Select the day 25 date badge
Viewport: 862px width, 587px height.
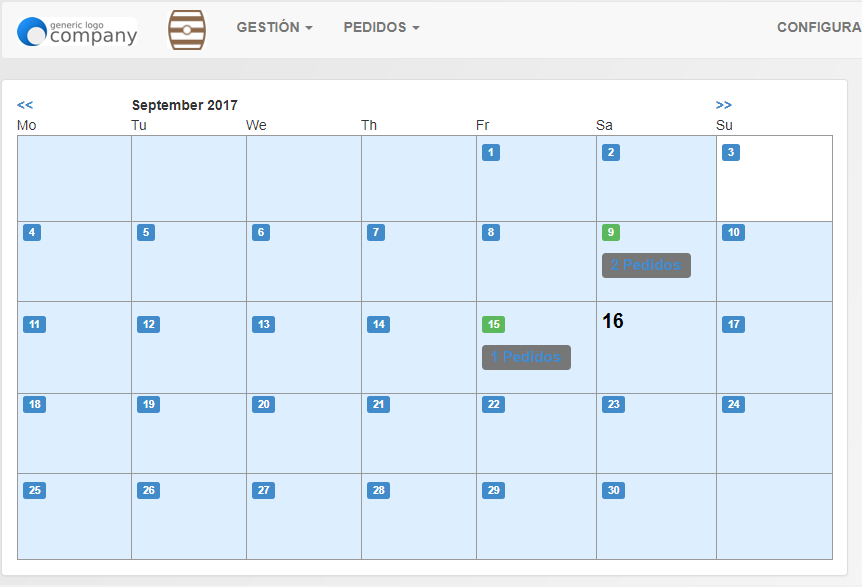34,490
